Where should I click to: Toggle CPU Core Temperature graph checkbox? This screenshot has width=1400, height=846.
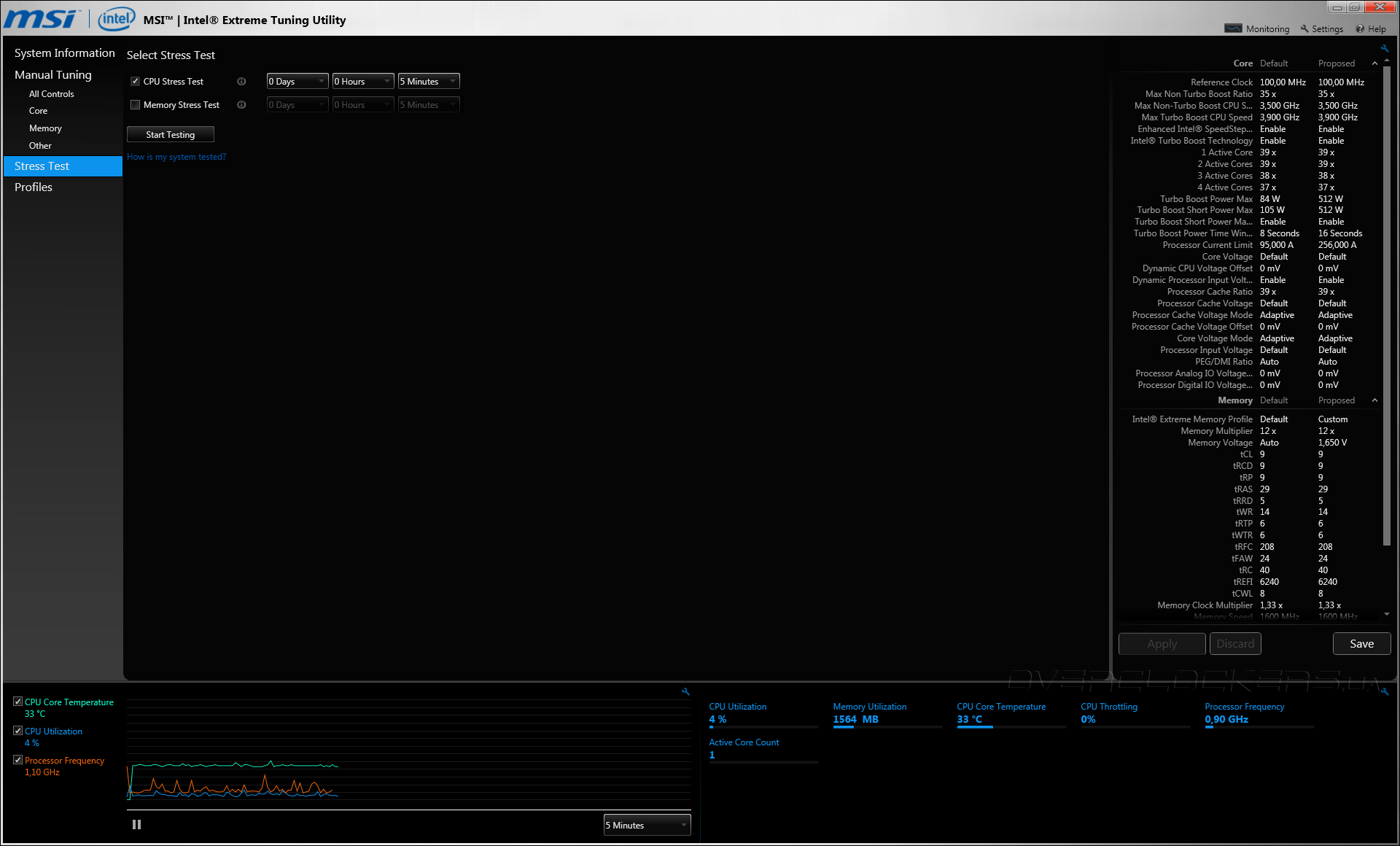tap(17, 702)
